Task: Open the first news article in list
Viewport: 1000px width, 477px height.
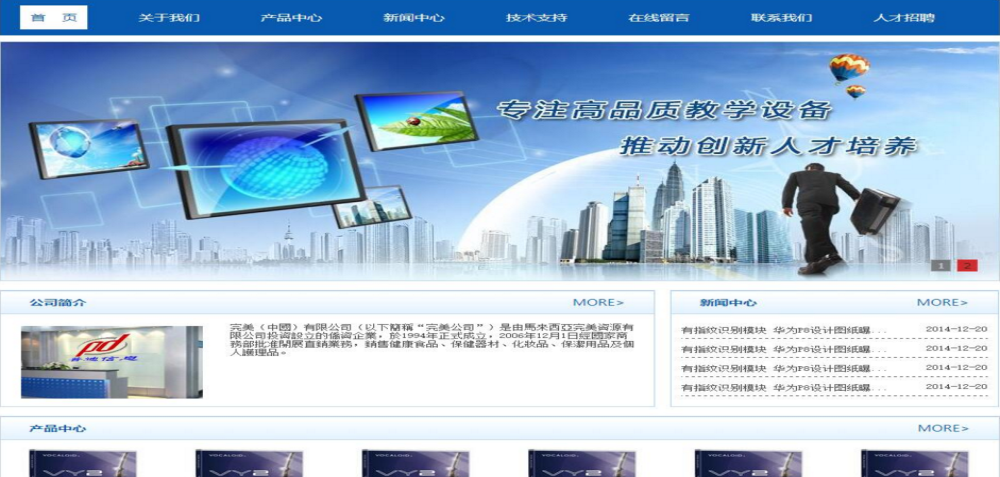Action: (776, 330)
